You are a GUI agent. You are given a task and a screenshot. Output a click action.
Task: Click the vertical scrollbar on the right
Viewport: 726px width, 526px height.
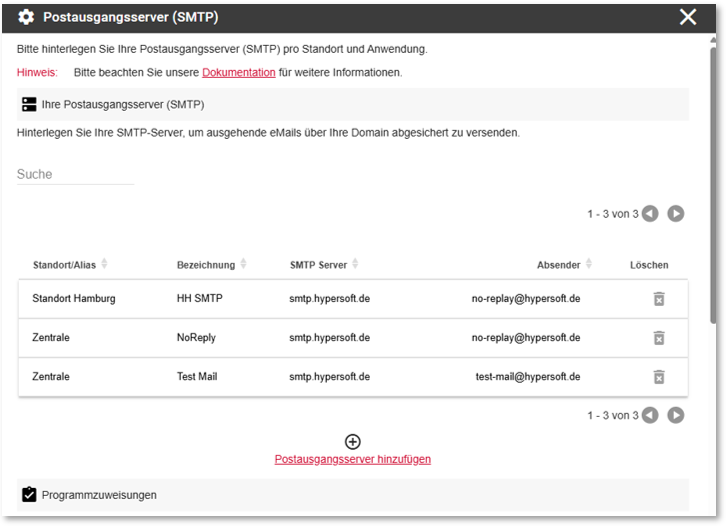coord(713,185)
